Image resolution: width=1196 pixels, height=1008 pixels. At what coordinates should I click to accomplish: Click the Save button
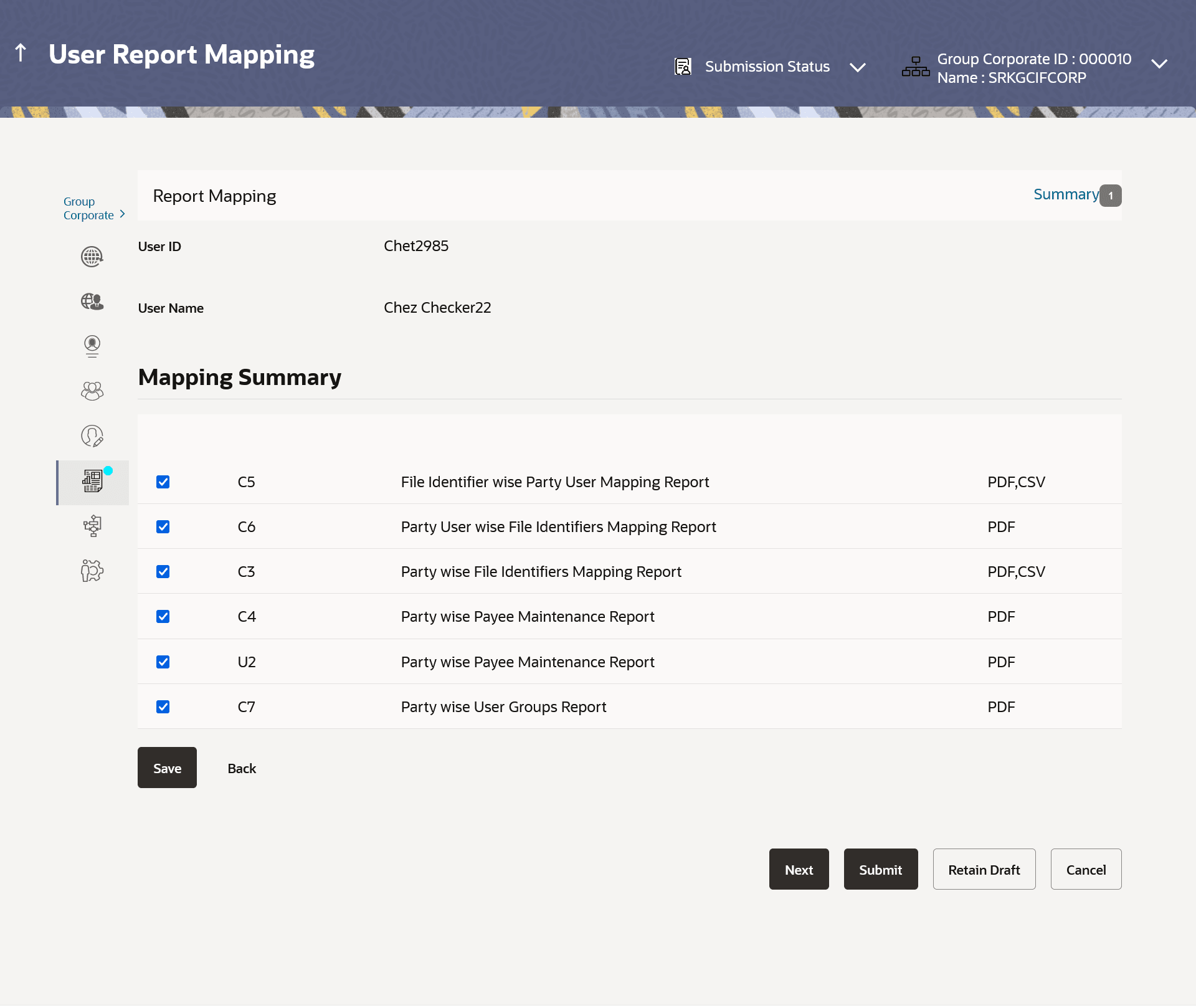coord(167,768)
